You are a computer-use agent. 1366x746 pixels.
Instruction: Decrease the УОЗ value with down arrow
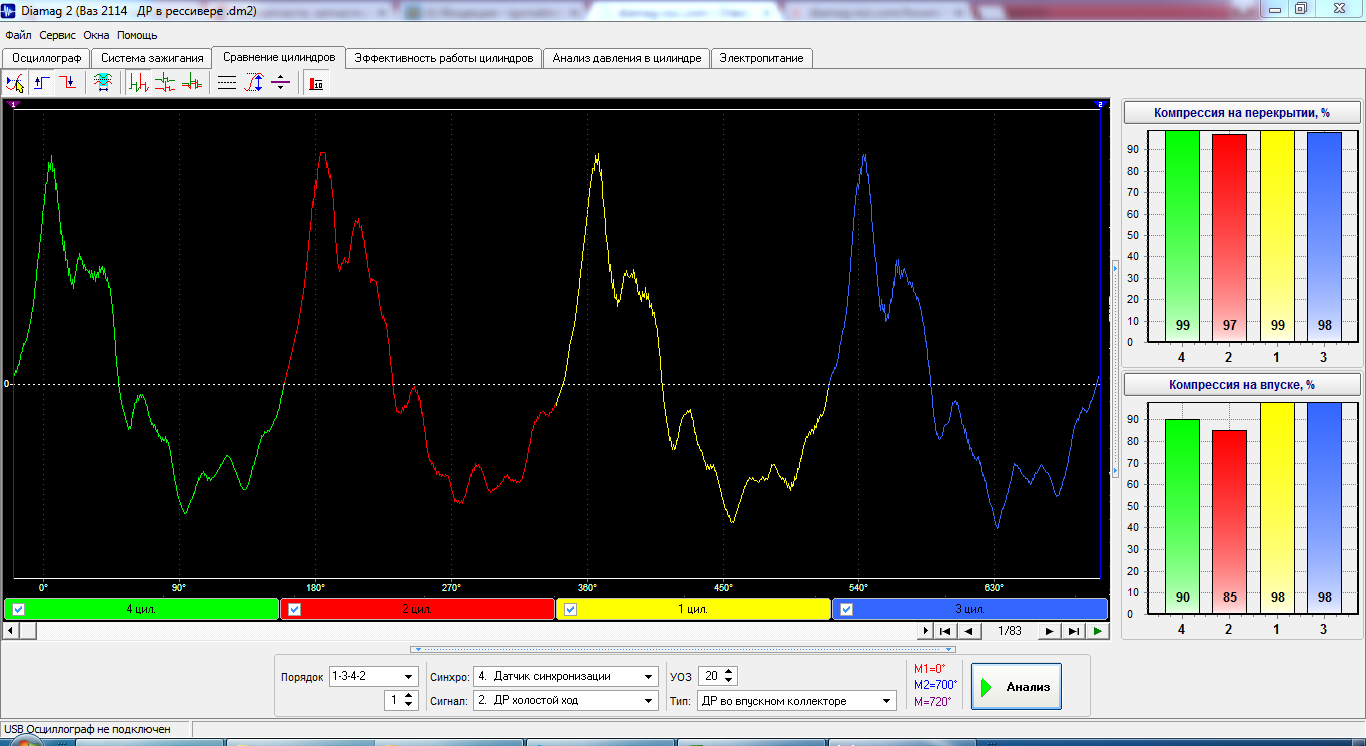coord(728,681)
